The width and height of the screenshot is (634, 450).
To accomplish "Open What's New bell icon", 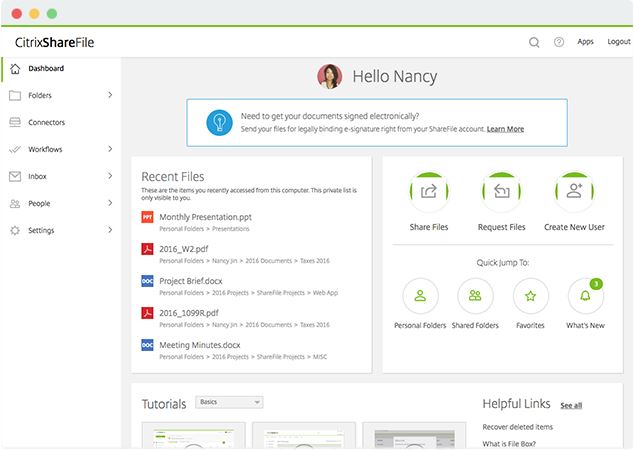I will click(x=586, y=296).
